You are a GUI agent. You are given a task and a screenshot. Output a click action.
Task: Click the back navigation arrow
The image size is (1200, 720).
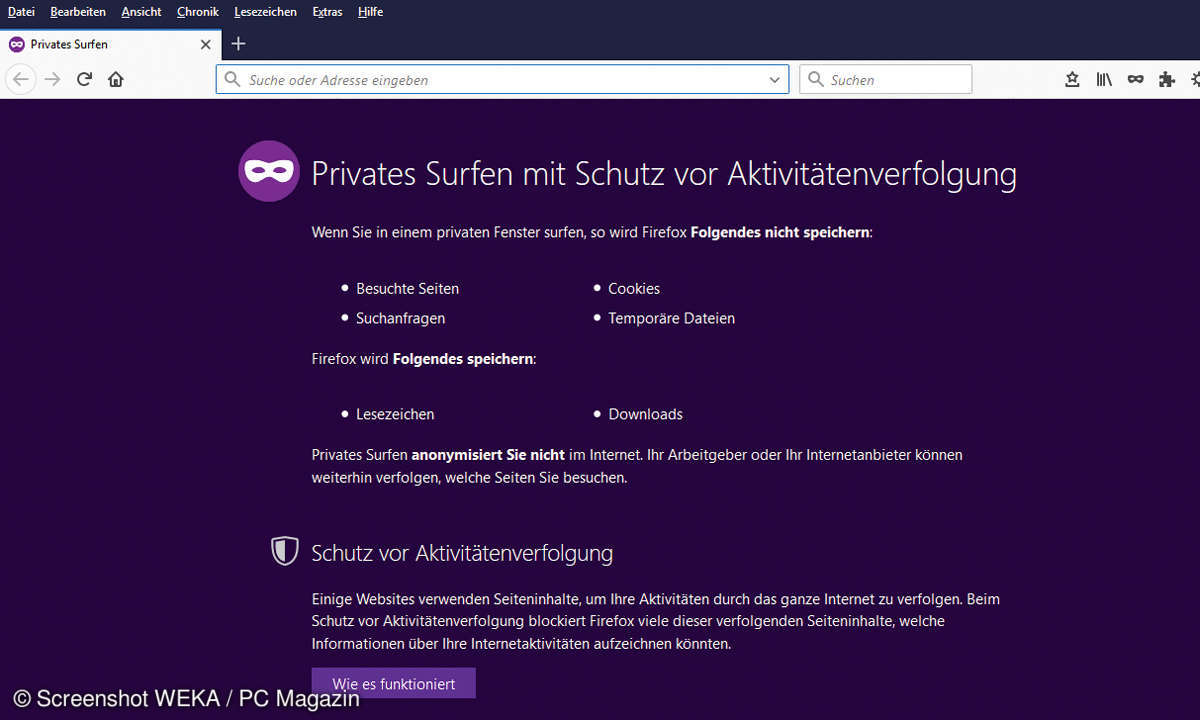point(21,79)
